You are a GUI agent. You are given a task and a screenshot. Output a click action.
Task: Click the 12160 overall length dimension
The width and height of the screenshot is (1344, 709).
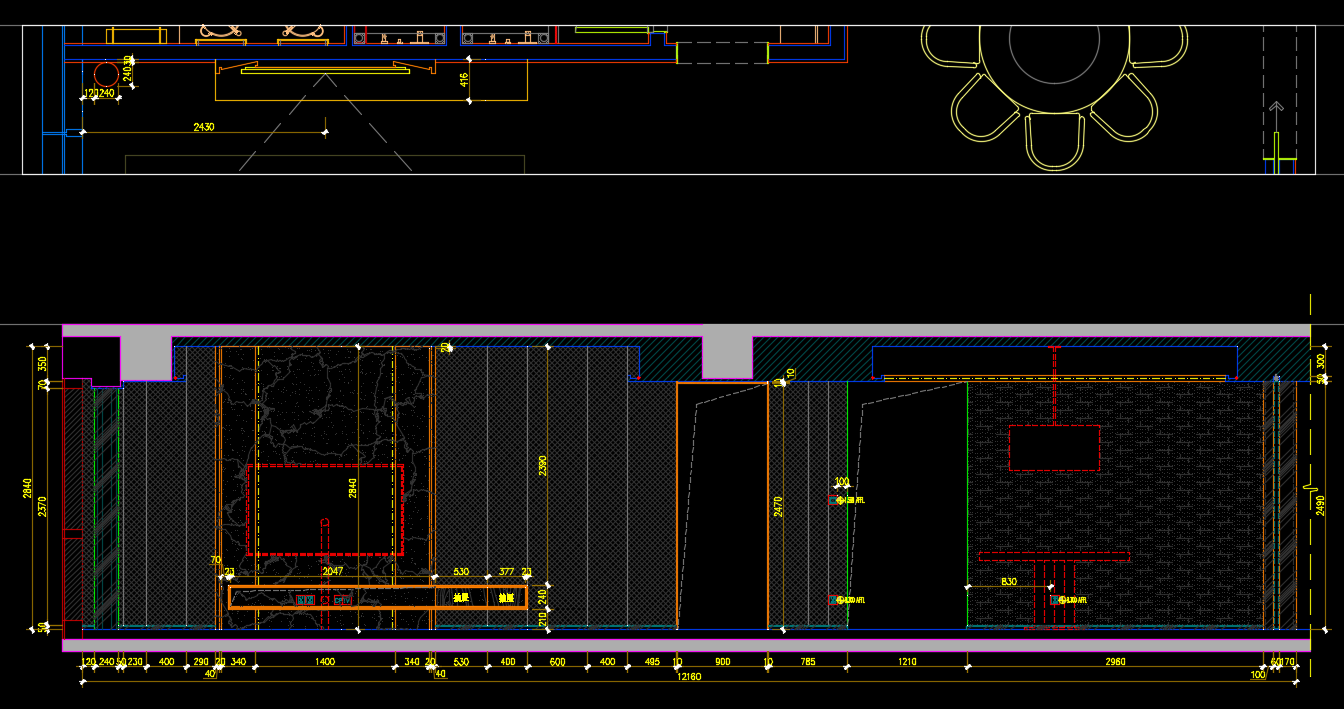click(690, 677)
